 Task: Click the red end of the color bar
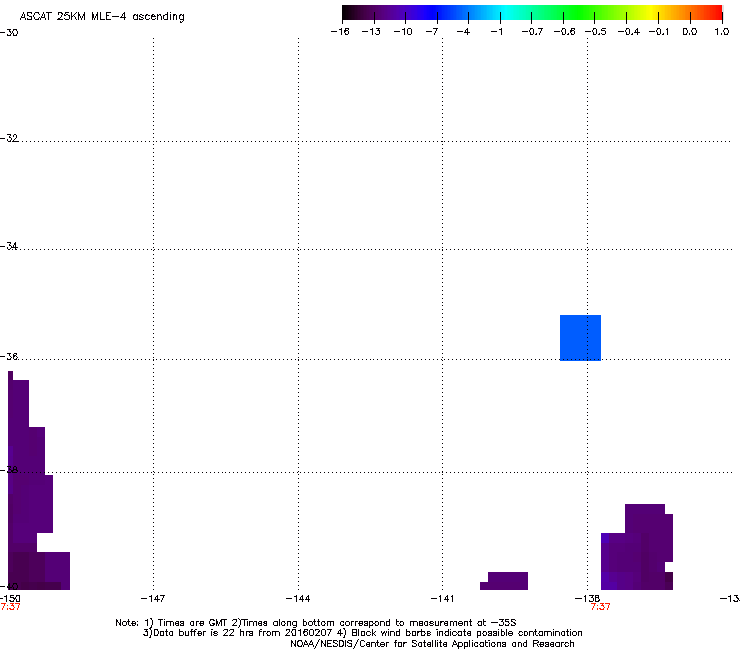point(713,12)
